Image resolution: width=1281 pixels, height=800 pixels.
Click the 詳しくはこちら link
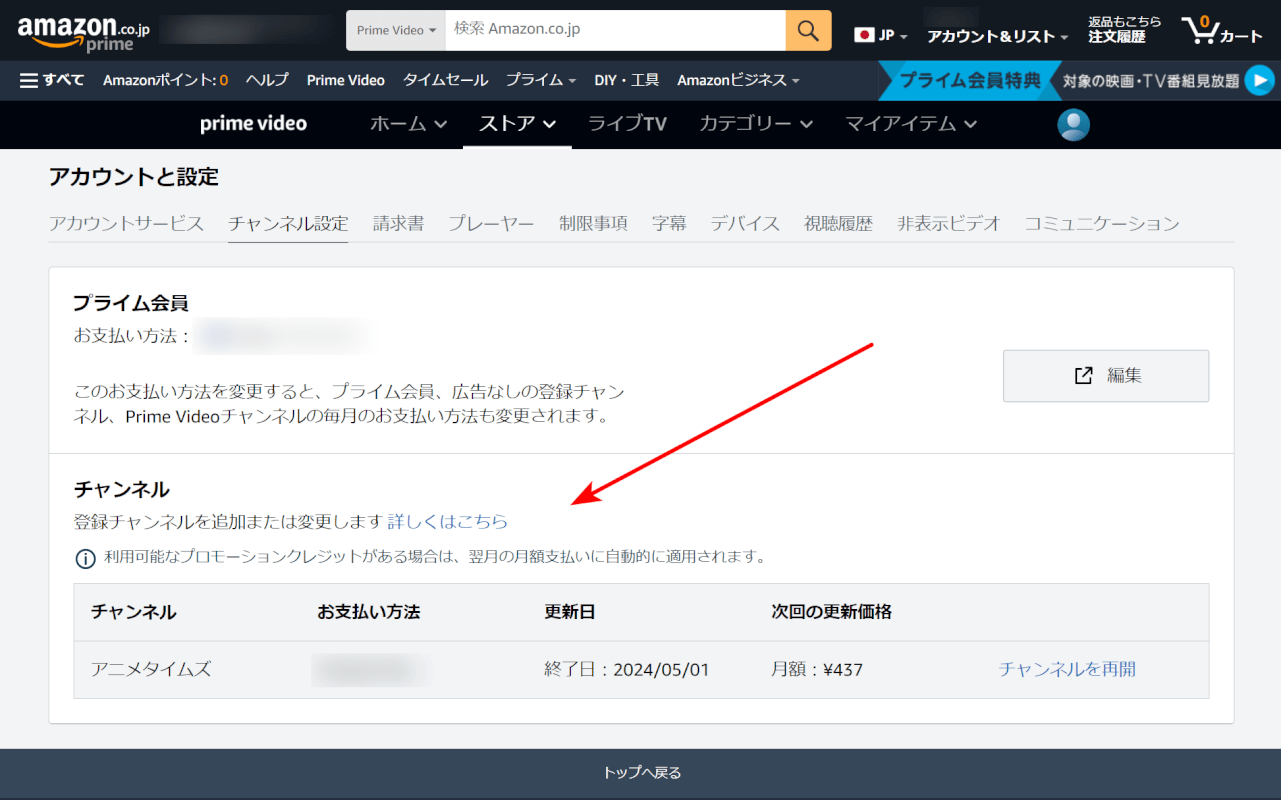pos(448,521)
